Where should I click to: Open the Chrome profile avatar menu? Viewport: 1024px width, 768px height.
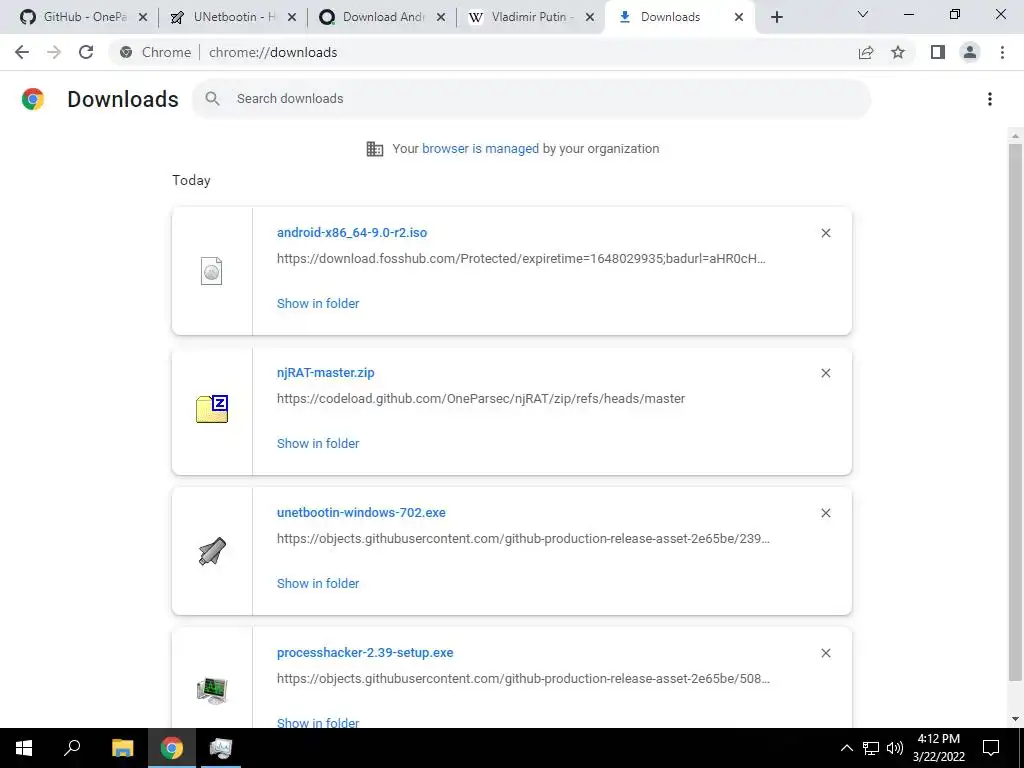[x=970, y=52]
